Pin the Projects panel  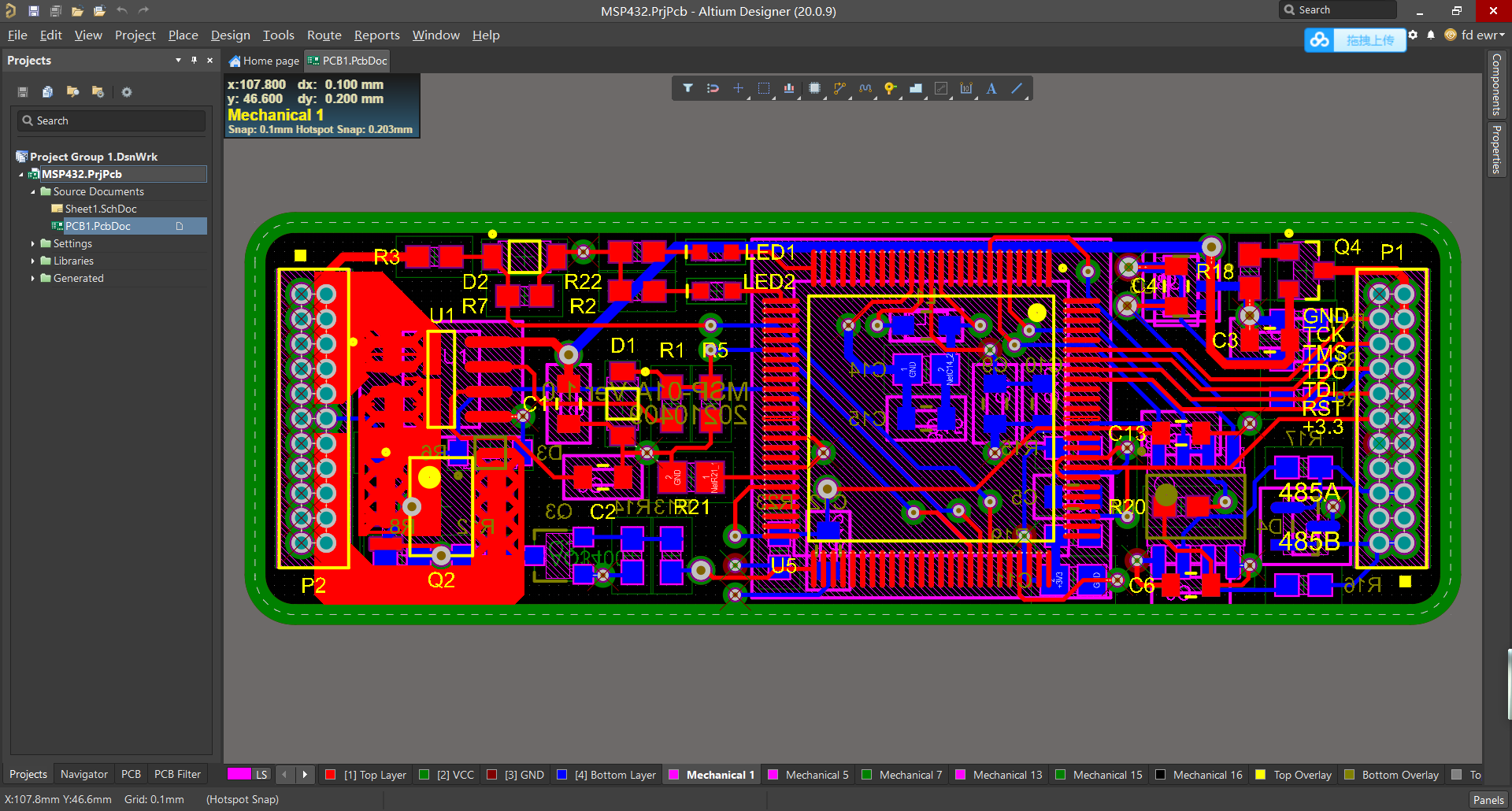coord(194,61)
